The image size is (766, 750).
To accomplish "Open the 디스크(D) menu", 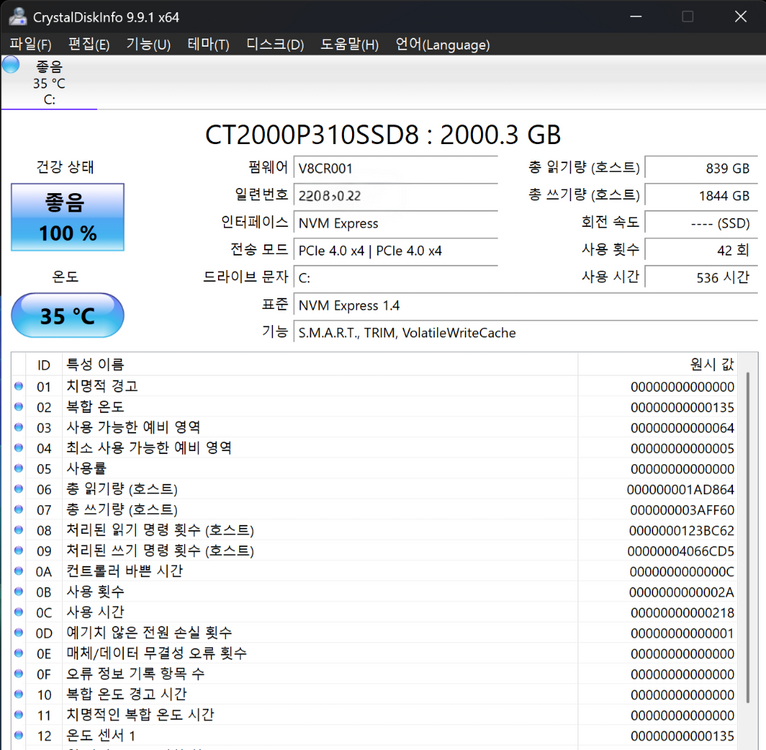I will (275, 44).
